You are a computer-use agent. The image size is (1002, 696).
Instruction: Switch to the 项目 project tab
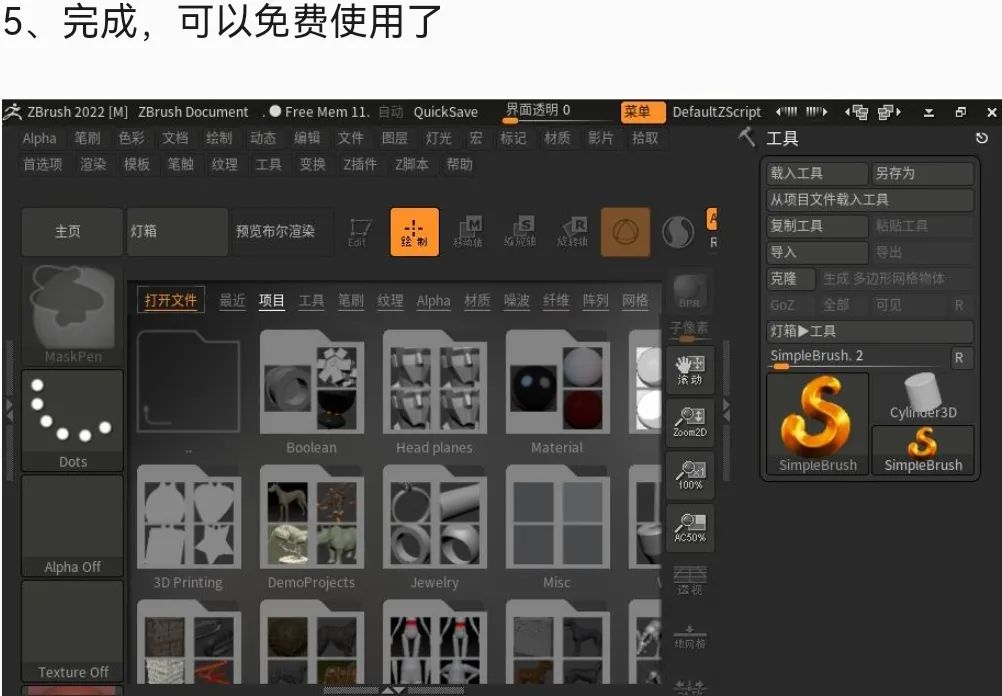(x=272, y=300)
